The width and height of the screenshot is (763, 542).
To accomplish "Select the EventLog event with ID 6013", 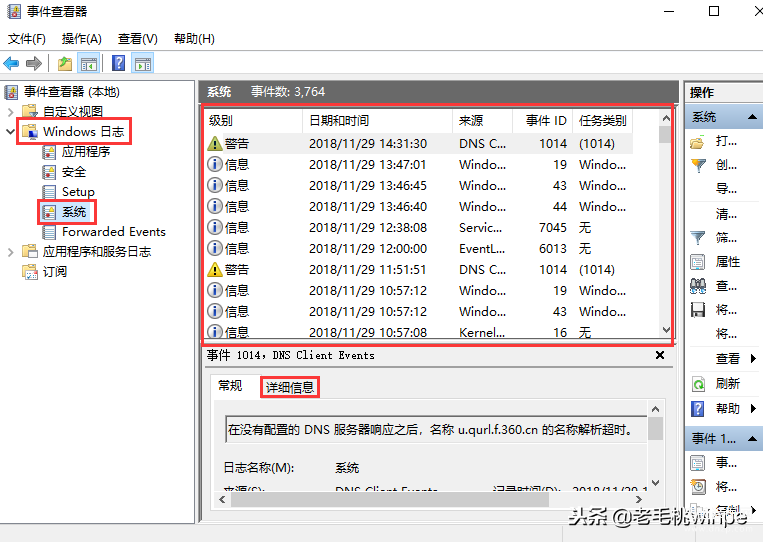I will (x=419, y=248).
